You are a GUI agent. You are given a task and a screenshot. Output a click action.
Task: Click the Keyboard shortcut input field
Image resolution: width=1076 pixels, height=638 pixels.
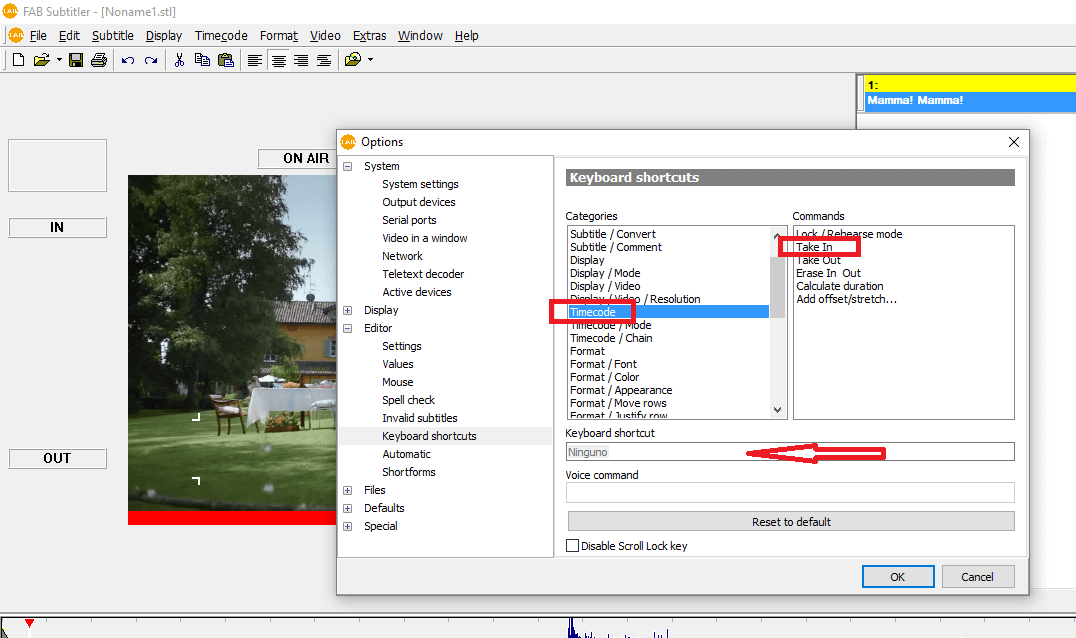790,452
